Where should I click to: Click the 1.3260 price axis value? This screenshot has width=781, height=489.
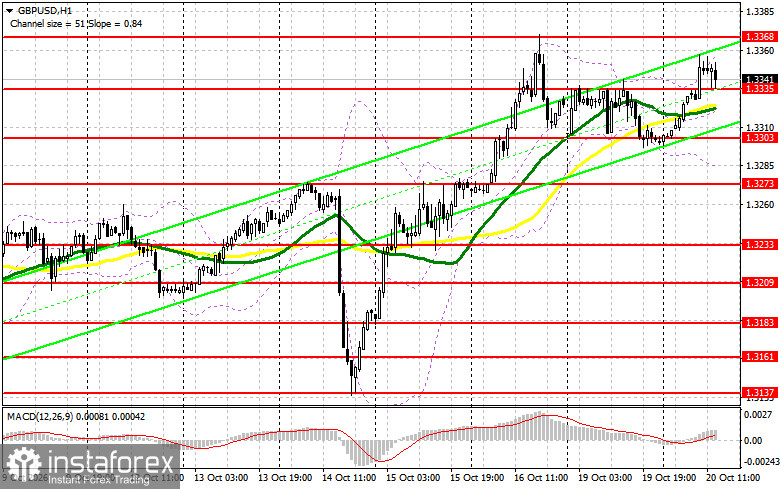coord(760,204)
